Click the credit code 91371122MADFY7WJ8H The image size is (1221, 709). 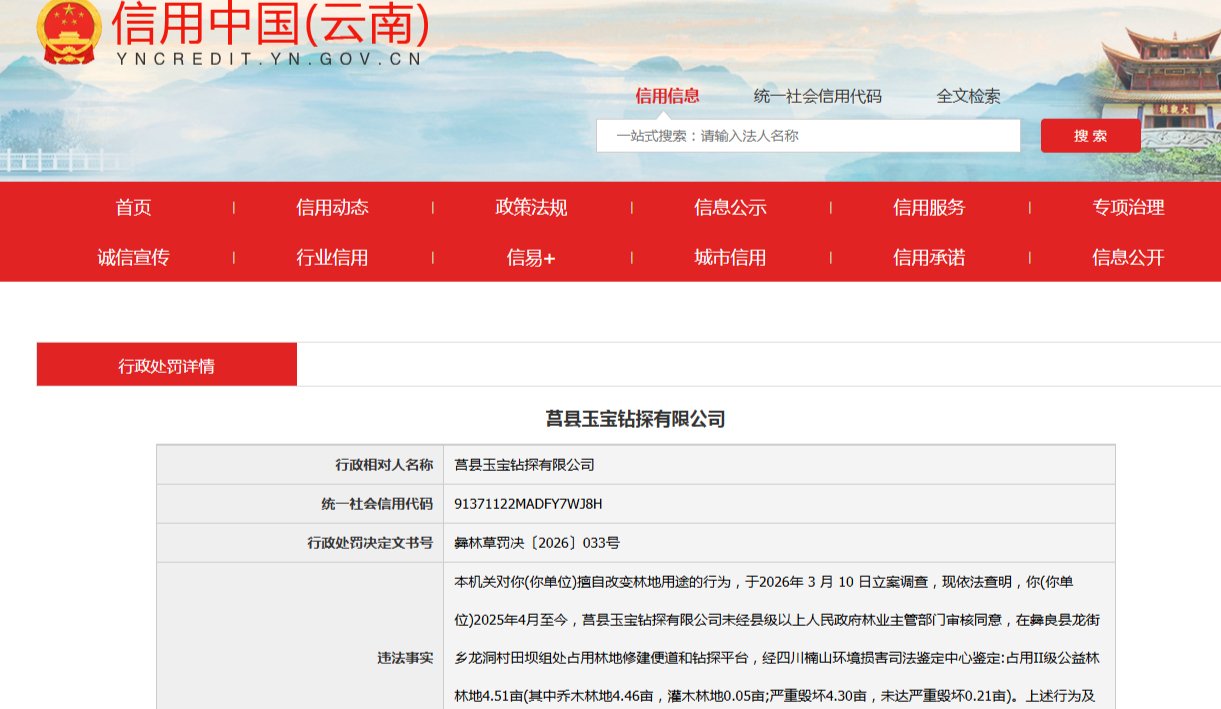[529, 504]
